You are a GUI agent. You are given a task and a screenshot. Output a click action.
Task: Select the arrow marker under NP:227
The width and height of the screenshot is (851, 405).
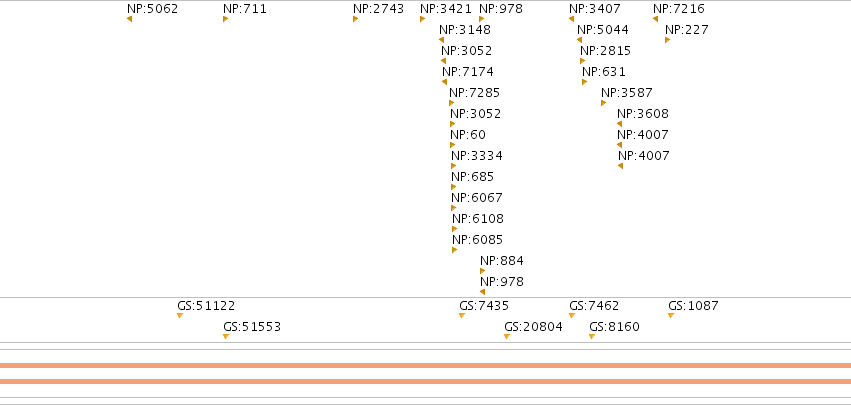[668, 40]
